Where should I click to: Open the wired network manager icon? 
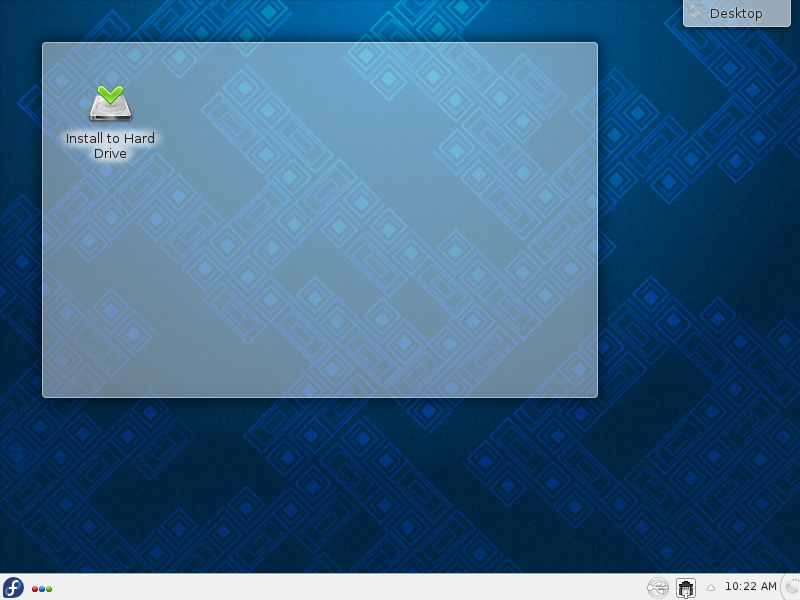tap(686, 587)
